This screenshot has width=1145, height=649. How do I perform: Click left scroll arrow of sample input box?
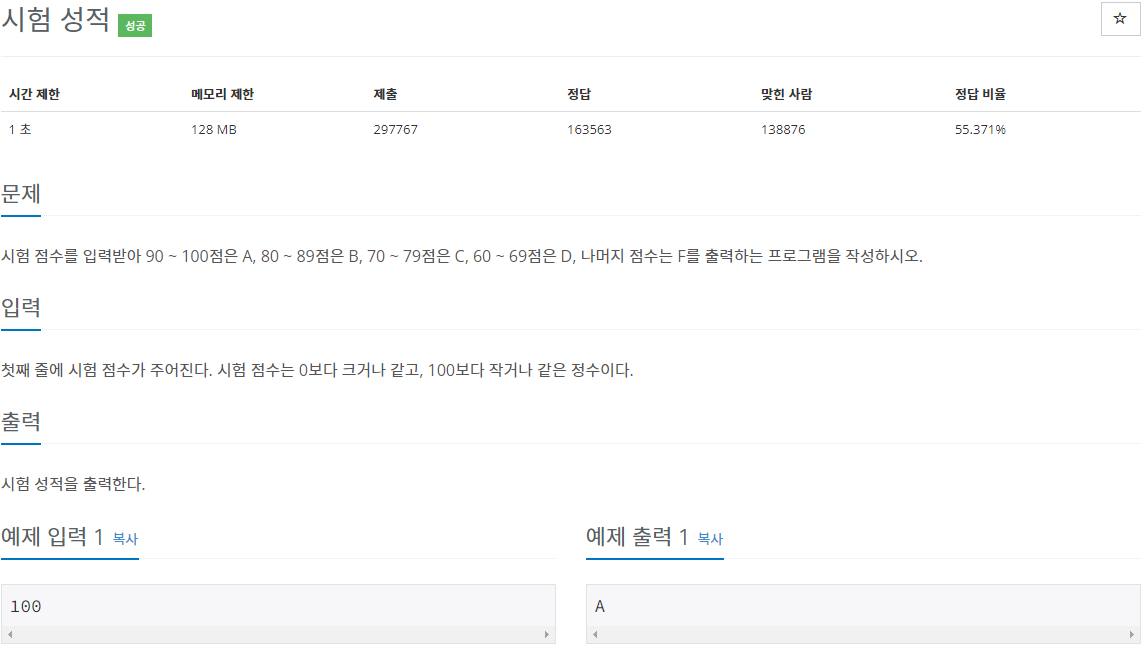click(10, 634)
